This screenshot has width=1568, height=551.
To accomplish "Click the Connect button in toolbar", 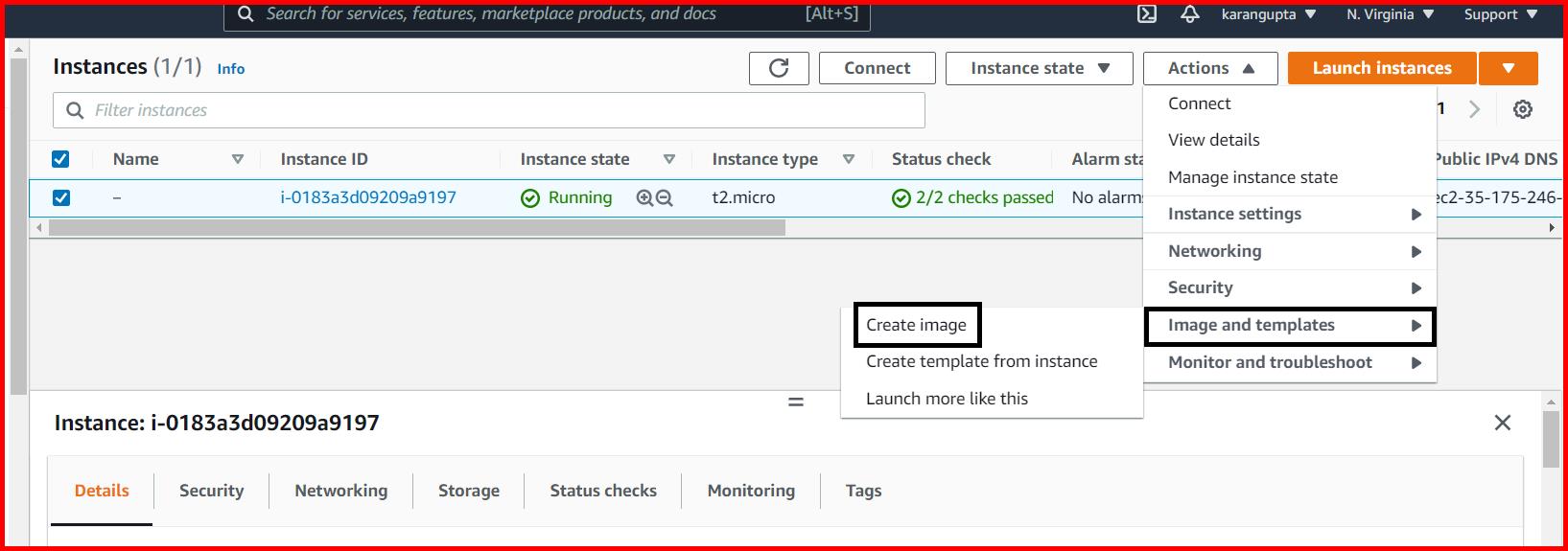I will tap(878, 68).
